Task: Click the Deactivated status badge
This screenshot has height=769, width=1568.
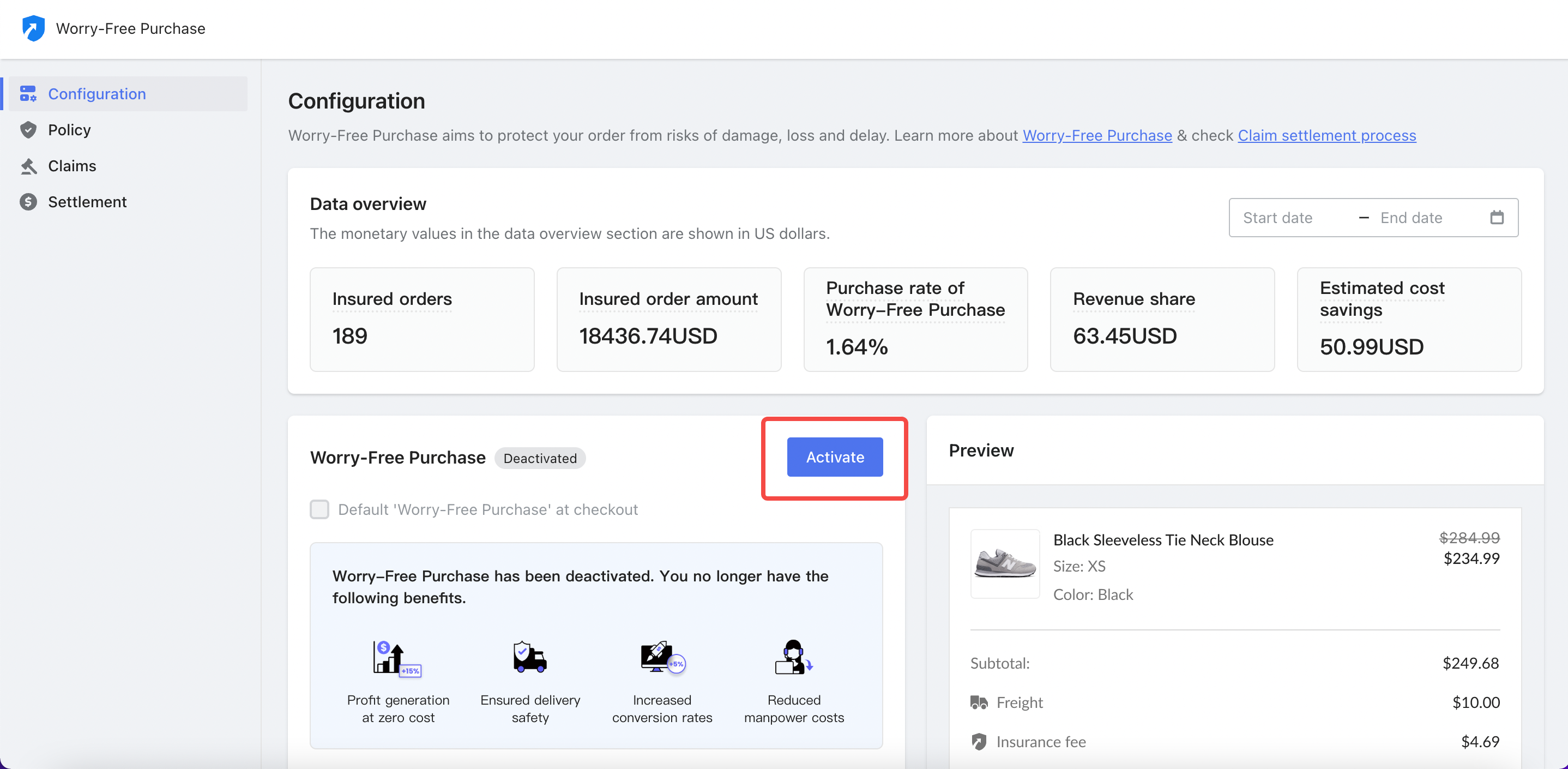Action: [x=540, y=458]
